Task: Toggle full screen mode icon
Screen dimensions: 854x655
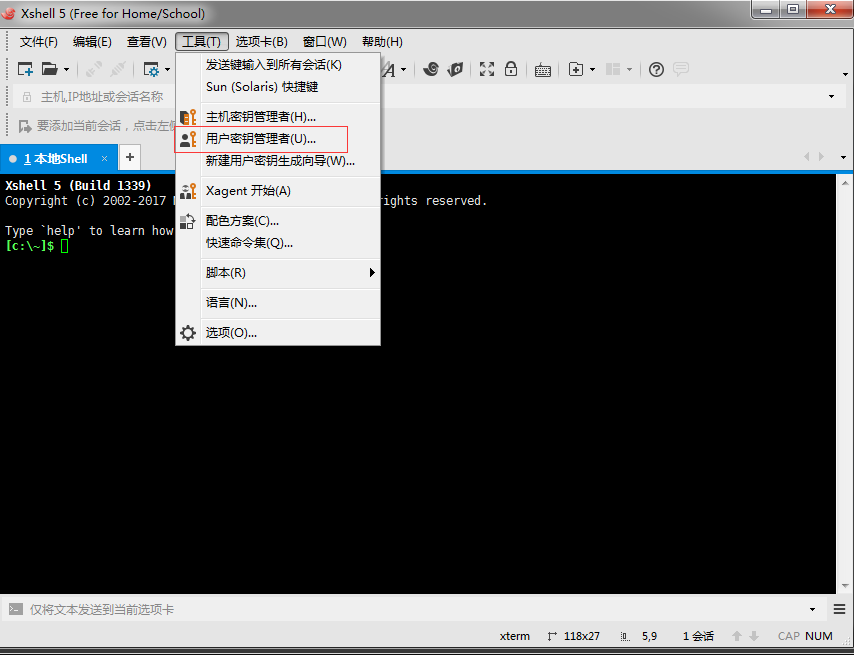Action: [x=487, y=69]
